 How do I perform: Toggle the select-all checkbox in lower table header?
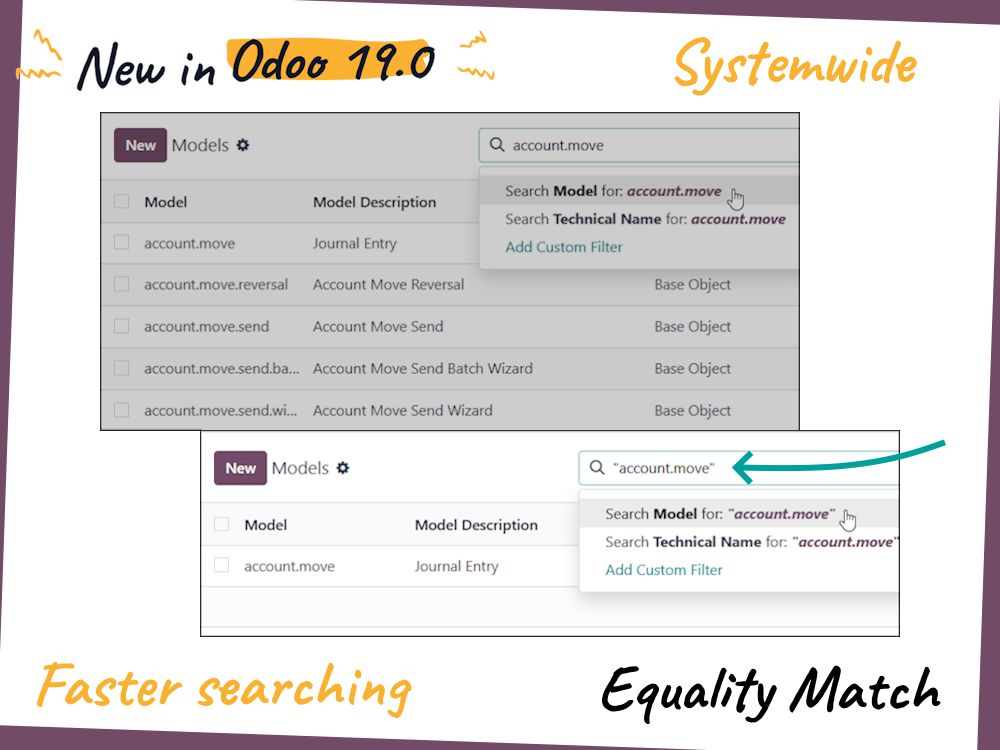click(221, 524)
